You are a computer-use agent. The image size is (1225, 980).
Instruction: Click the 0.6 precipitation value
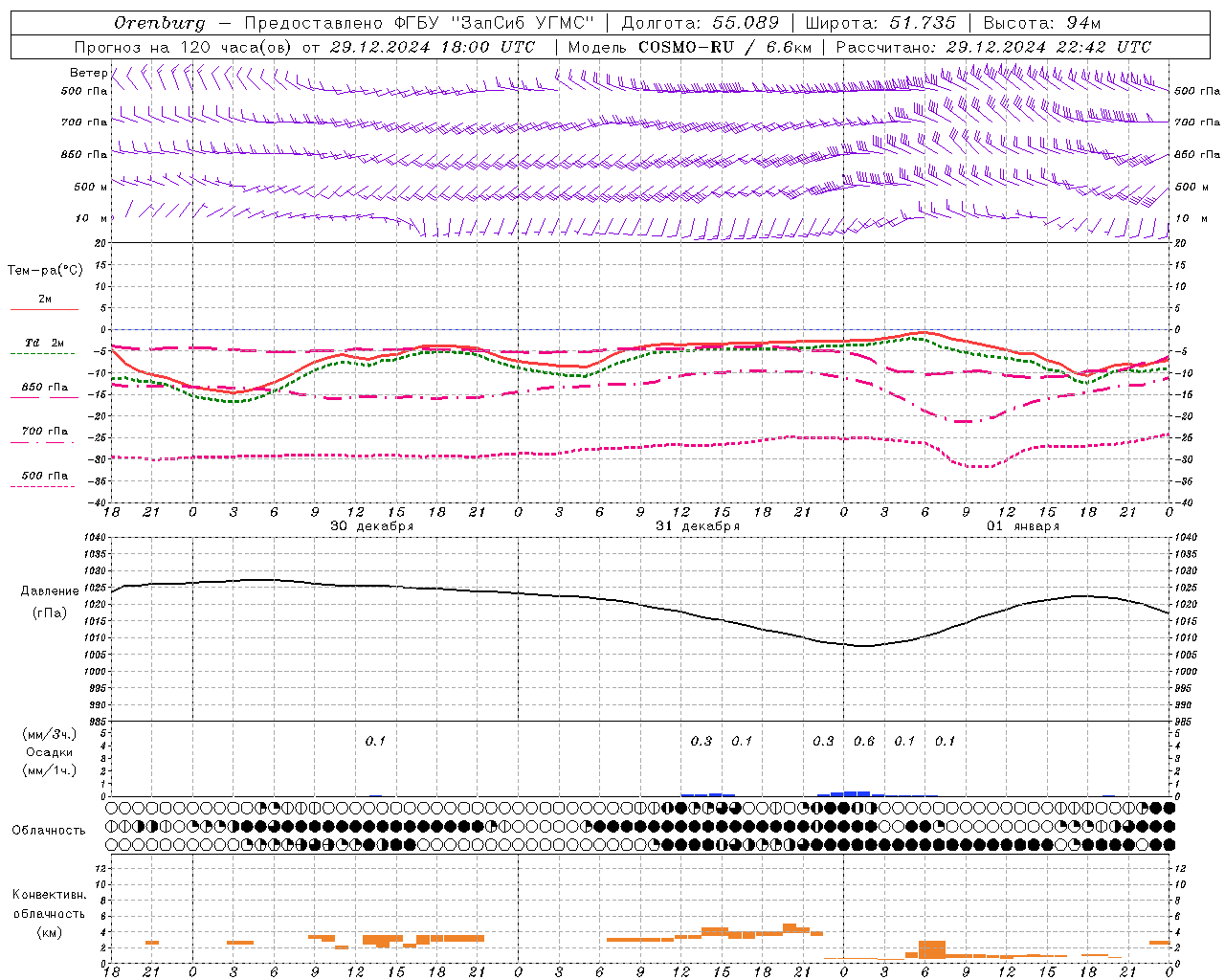pyautogui.click(x=864, y=741)
